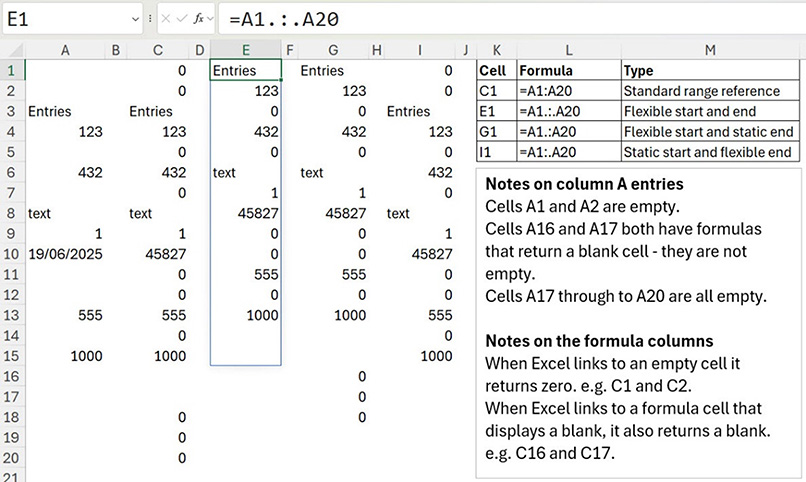
Task: Click into the Name Box showing E1
Action: pyautogui.click(x=60, y=18)
